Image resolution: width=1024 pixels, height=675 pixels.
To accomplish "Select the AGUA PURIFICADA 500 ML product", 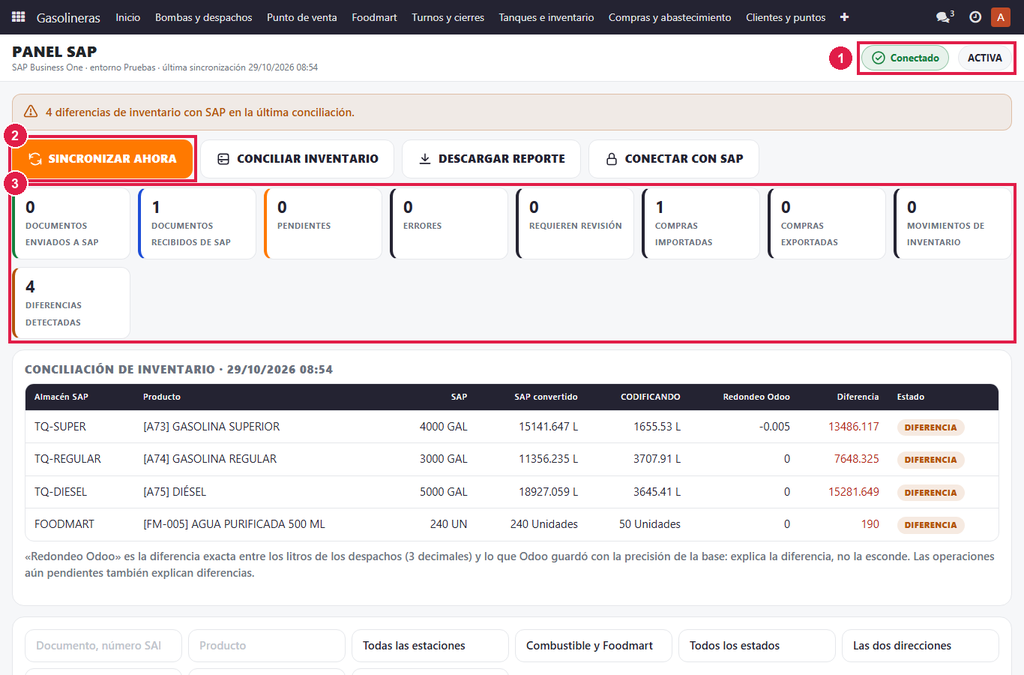I will pyautogui.click(x=234, y=524).
